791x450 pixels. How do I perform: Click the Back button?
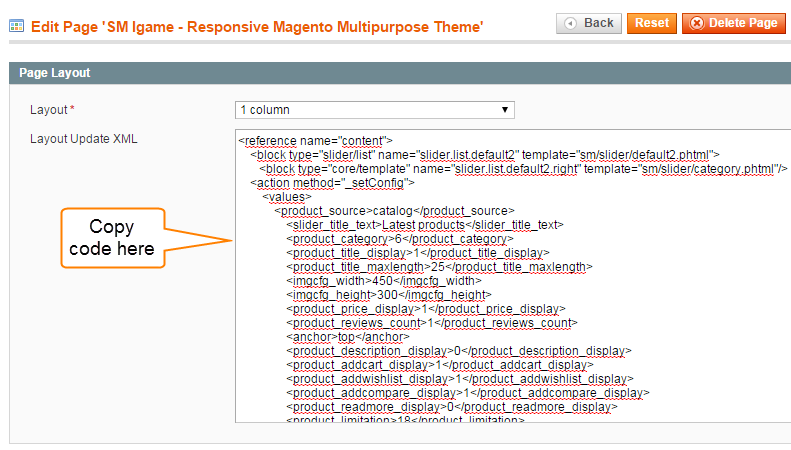589,23
